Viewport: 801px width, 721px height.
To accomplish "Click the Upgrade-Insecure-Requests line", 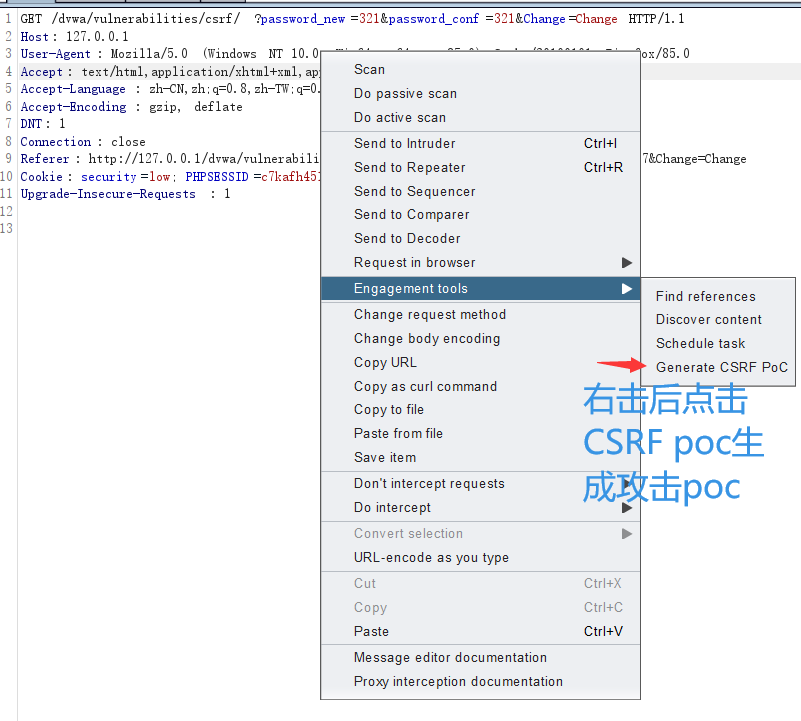I will pyautogui.click(x=125, y=194).
